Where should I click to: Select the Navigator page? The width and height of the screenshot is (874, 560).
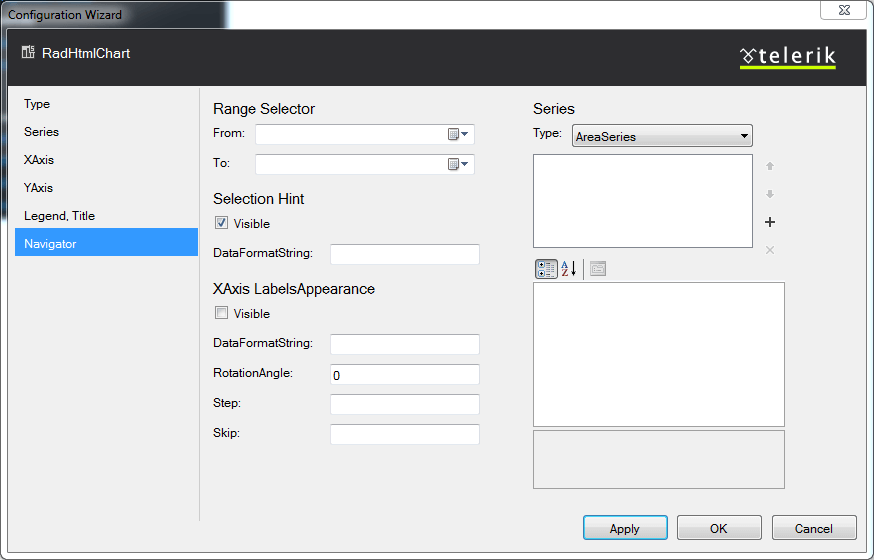tap(106, 242)
